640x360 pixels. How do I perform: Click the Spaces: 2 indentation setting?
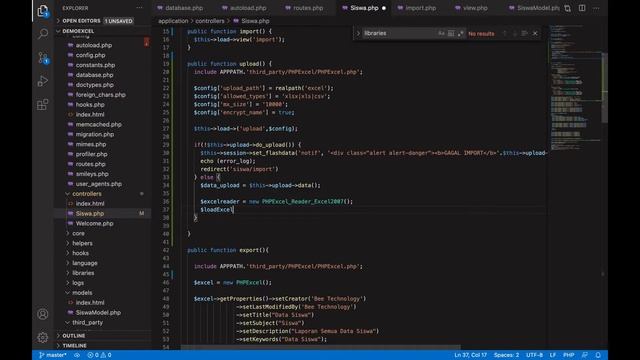pyautogui.click(x=506, y=355)
